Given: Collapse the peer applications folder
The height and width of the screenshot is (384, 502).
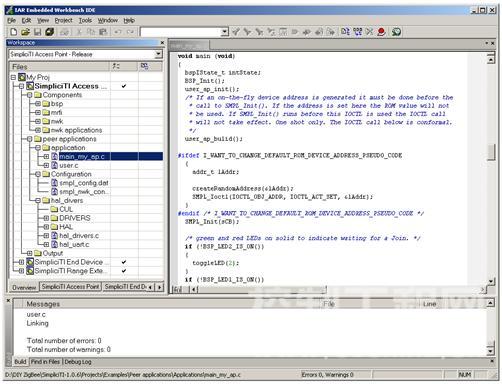Looking at the screenshot, I should point(30,139).
